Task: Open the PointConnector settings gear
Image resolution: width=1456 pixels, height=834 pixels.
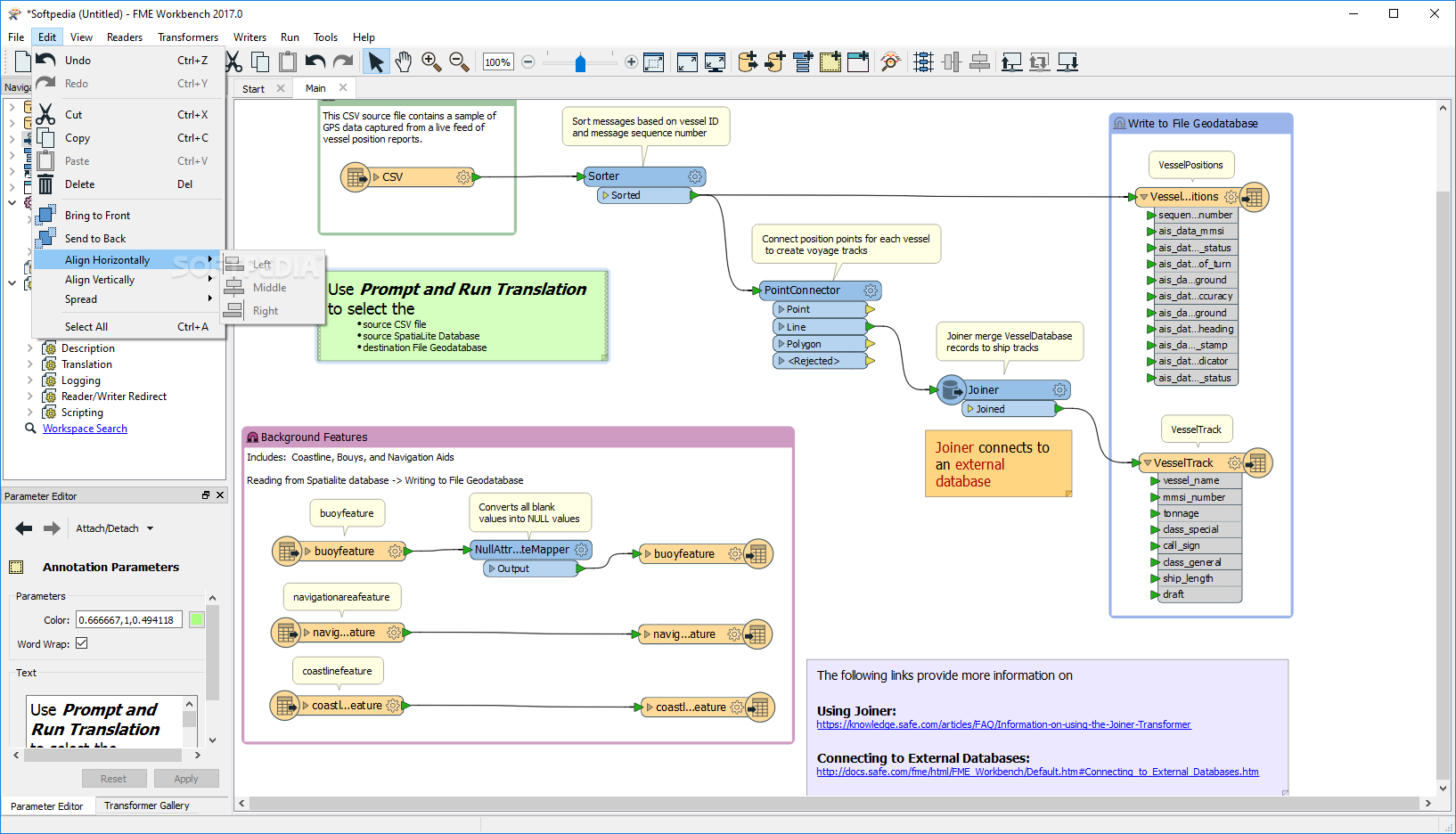Action: pyautogui.click(x=871, y=290)
